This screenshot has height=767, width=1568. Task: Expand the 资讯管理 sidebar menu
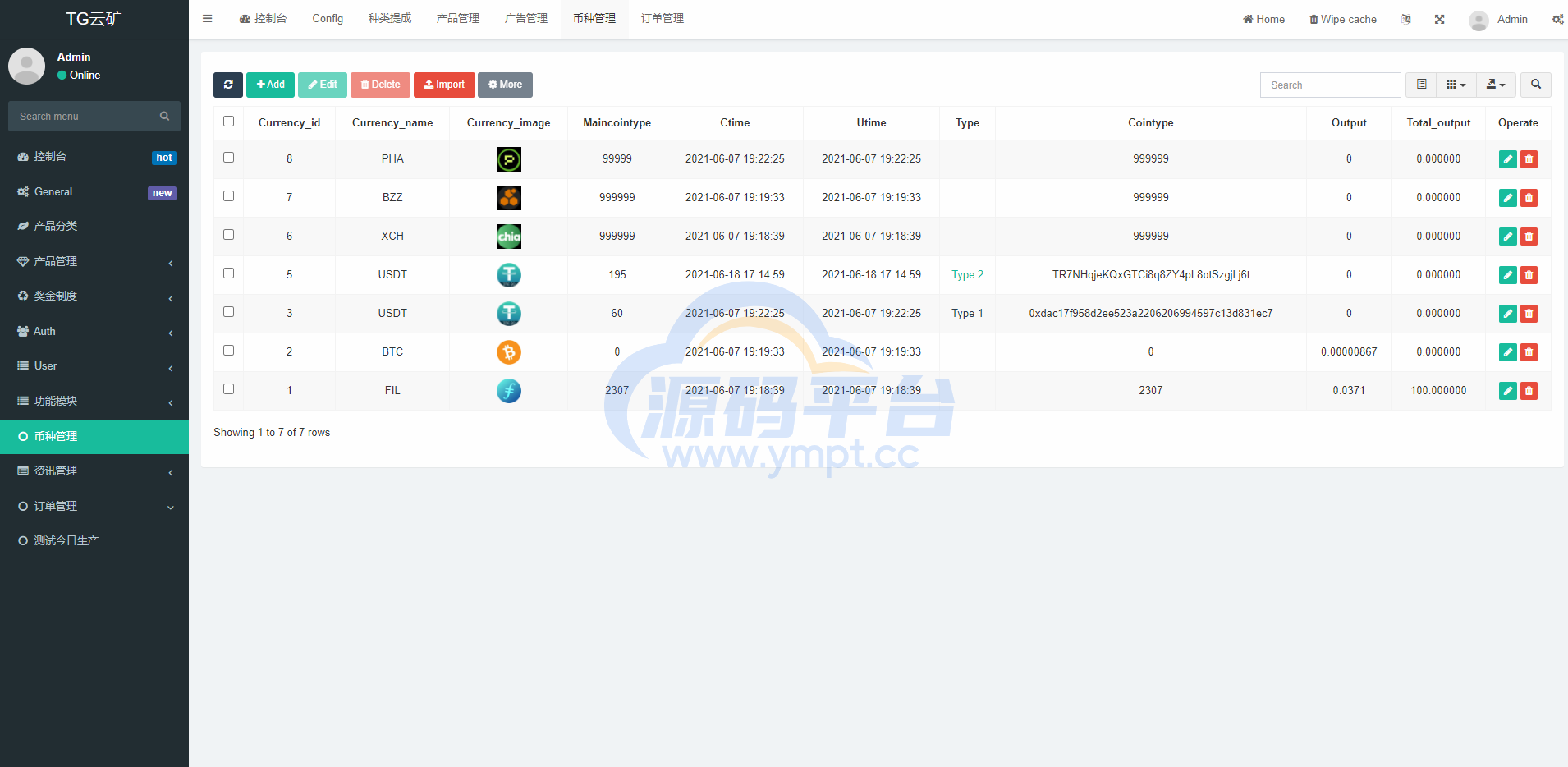coord(94,471)
